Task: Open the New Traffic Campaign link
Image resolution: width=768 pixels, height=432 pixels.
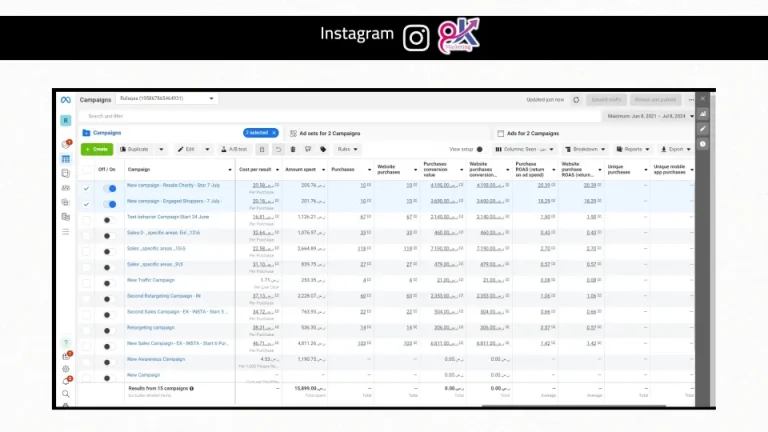Action: [x=151, y=280]
